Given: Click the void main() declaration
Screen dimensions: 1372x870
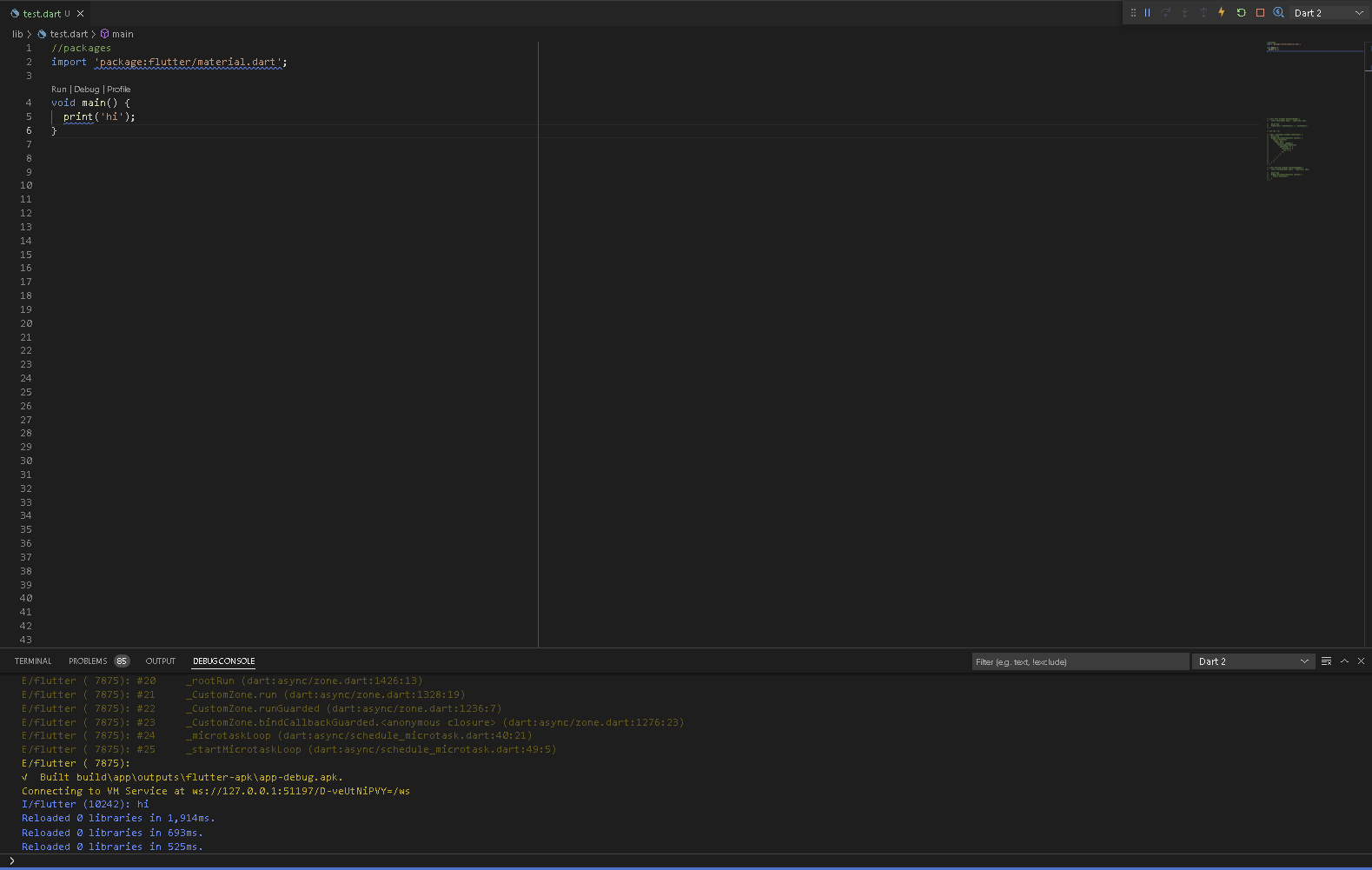Looking at the screenshot, I should tap(90, 103).
